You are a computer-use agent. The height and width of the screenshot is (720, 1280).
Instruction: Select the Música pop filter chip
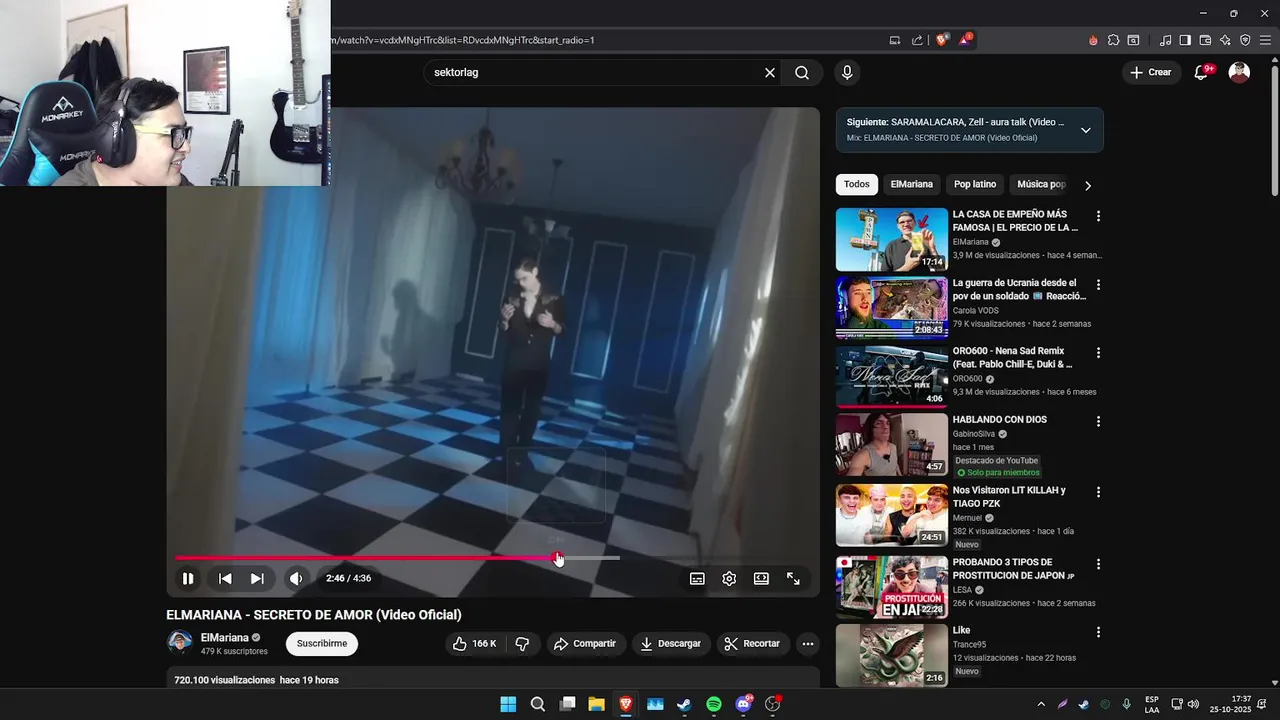pos(1041,184)
